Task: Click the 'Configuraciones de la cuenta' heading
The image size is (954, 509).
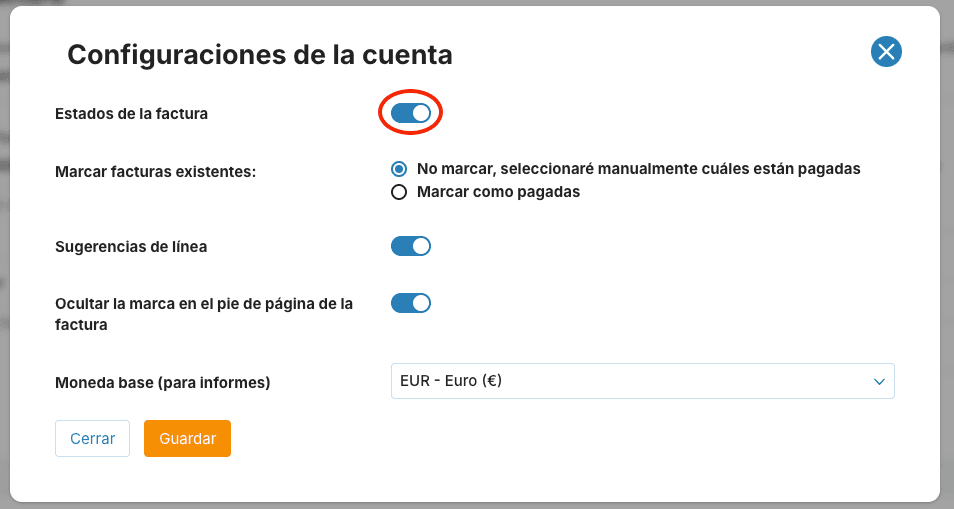Action: click(x=260, y=55)
